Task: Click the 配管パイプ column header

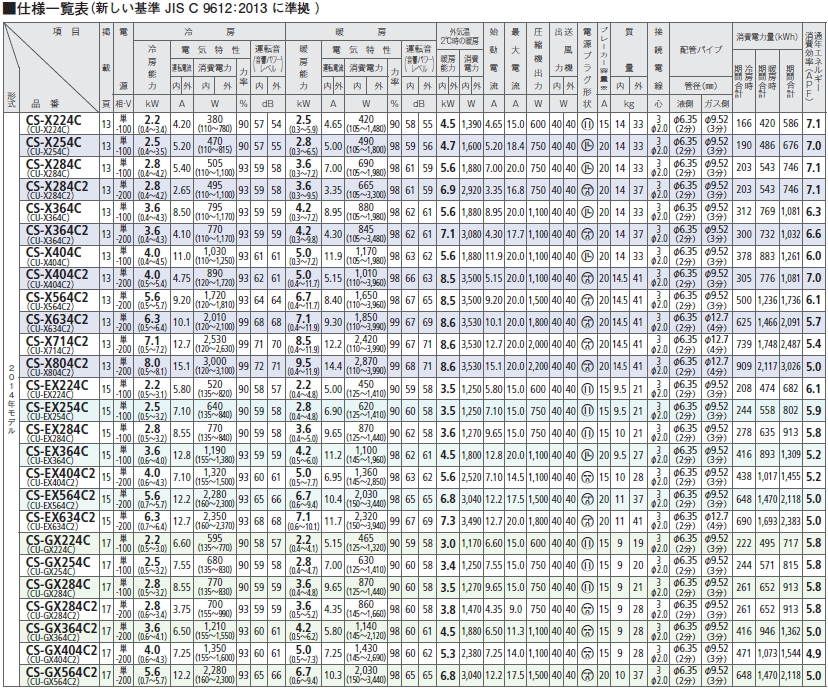Action: coord(701,50)
